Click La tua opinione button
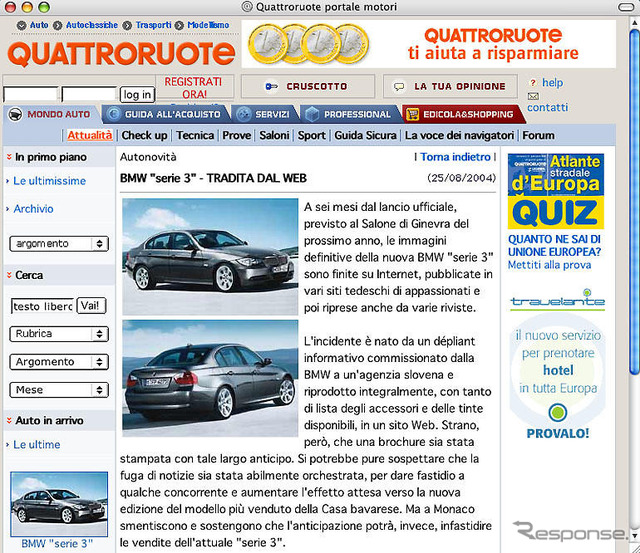Screen dimensions: 640x553 click(450, 87)
